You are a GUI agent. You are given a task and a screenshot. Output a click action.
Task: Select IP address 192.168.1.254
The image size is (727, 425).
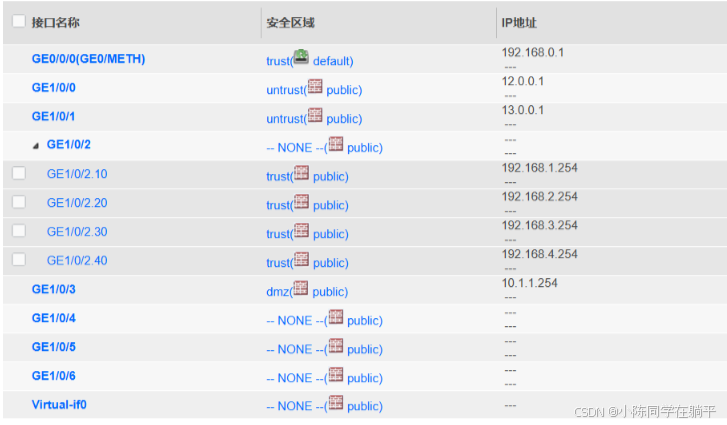pos(540,168)
